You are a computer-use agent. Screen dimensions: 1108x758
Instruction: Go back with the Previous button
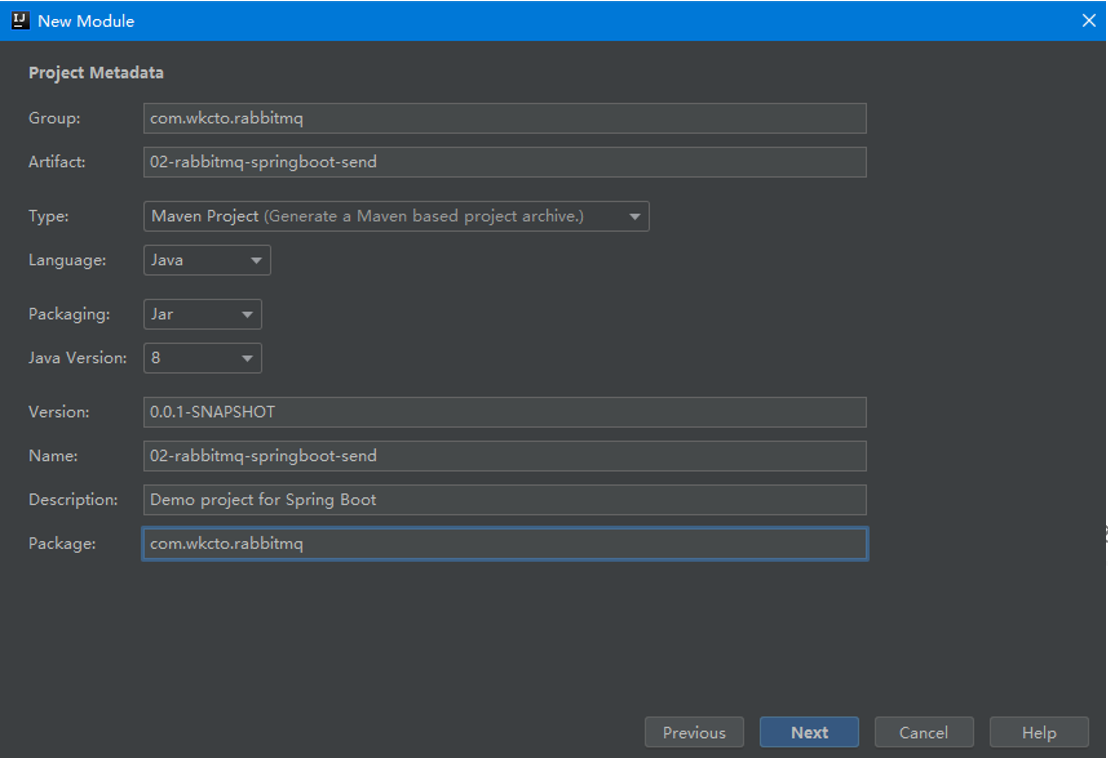click(x=694, y=733)
